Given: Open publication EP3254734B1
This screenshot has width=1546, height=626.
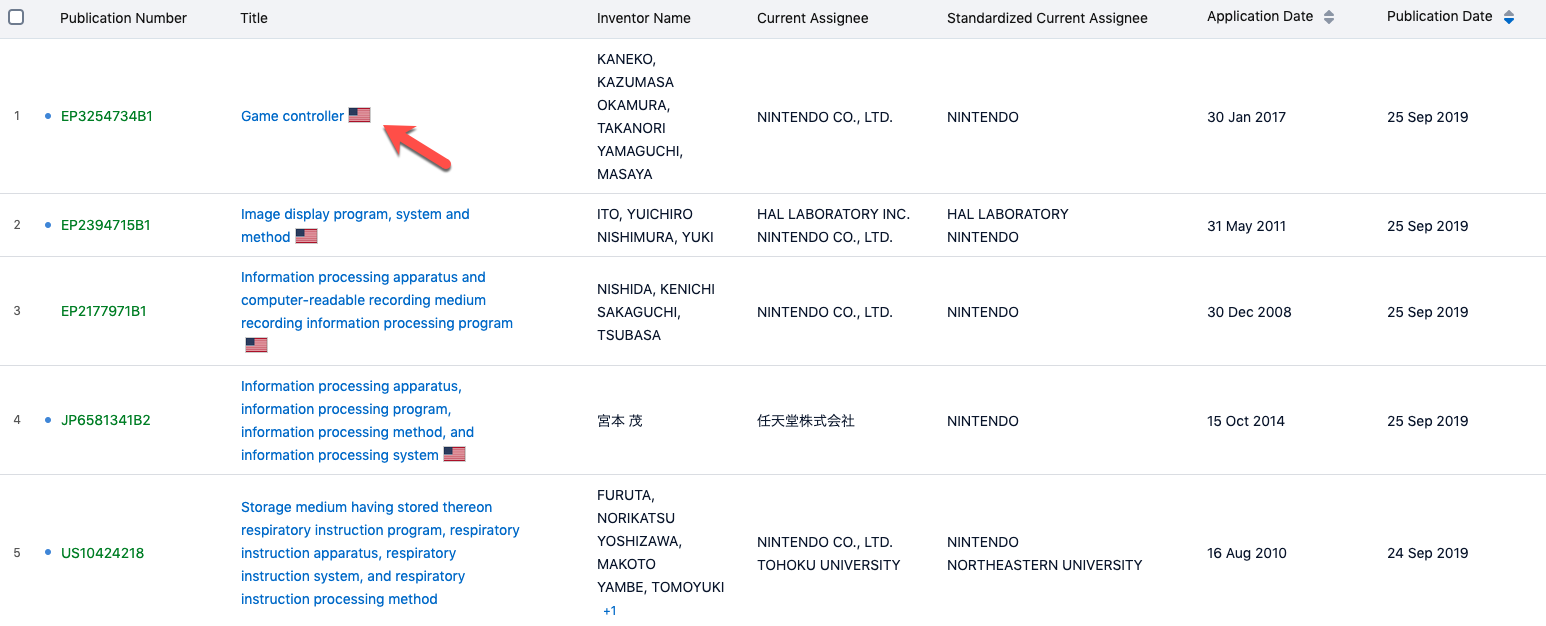Looking at the screenshot, I should (107, 116).
